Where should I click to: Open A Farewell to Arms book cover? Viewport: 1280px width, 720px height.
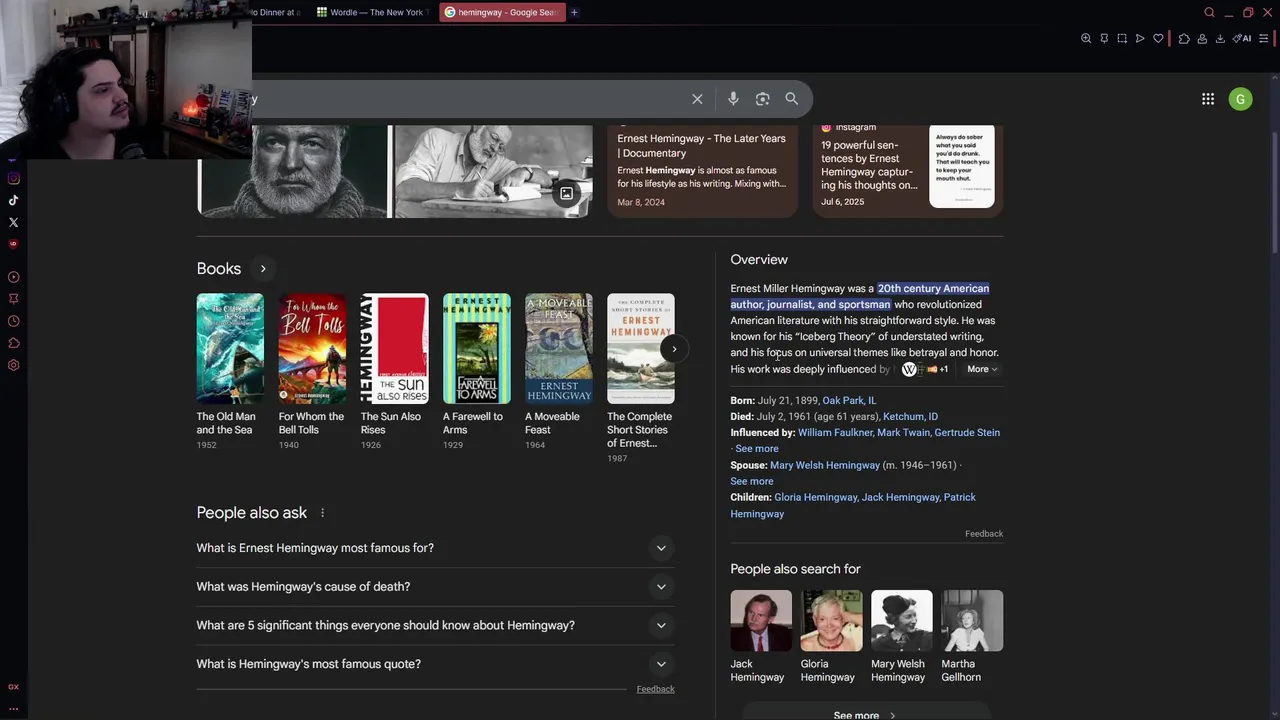tap(476, 348)
